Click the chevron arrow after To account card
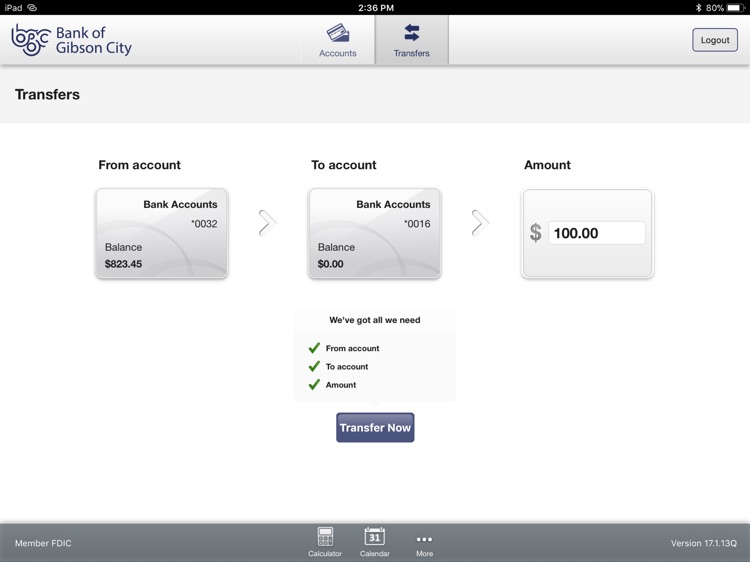The width and height of the screenshot is (750, 562). [x=480, y=223]
